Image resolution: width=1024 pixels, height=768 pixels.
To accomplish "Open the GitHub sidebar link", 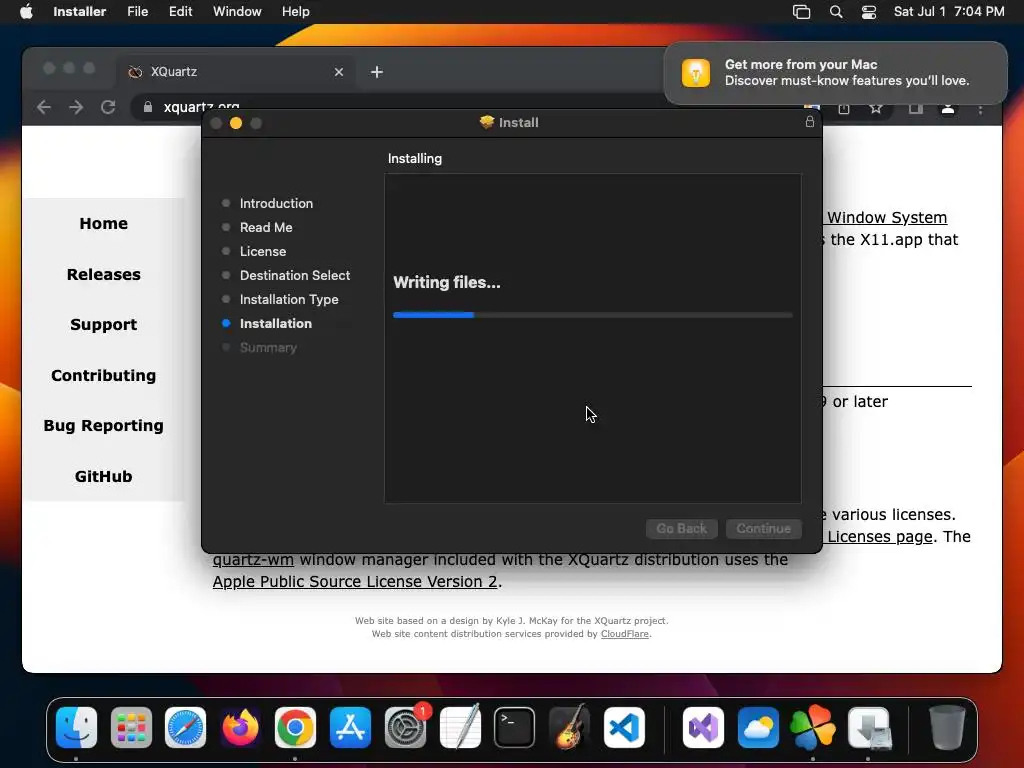I will click(x=103, y=477).
